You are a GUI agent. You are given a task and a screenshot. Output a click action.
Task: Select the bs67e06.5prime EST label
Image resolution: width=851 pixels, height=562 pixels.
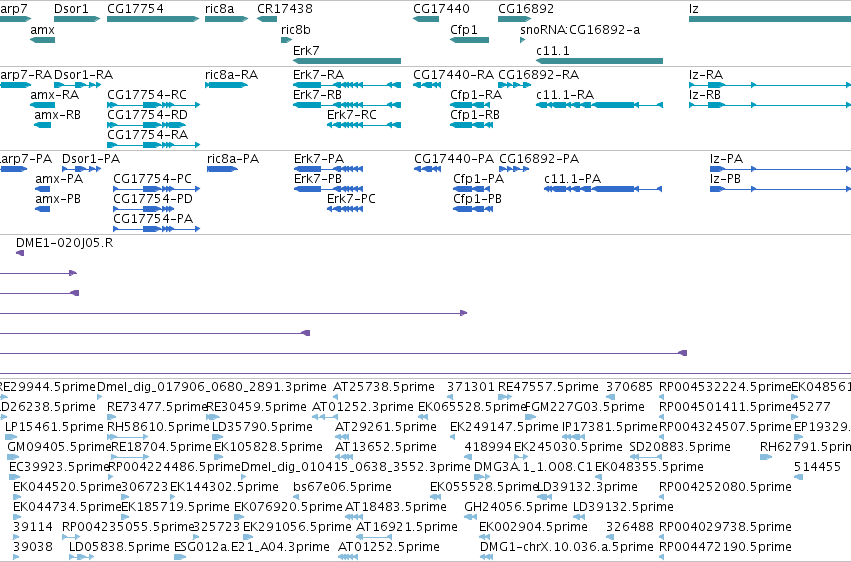[x=342, y=487]
